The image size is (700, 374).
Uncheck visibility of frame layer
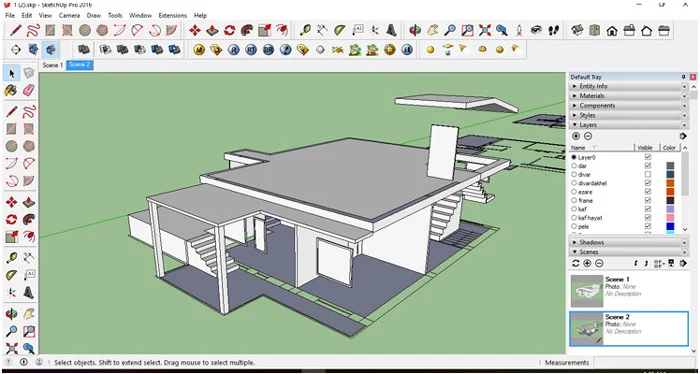[648, 200]
